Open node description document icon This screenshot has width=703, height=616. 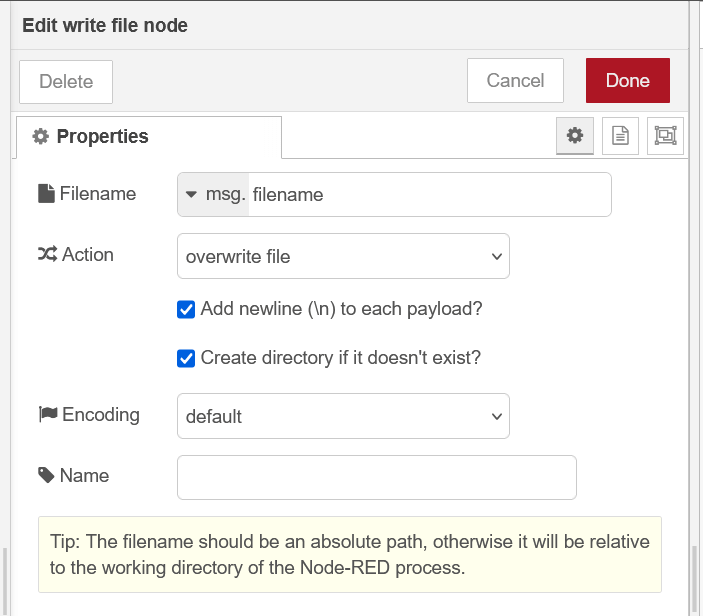click(620, 135)
